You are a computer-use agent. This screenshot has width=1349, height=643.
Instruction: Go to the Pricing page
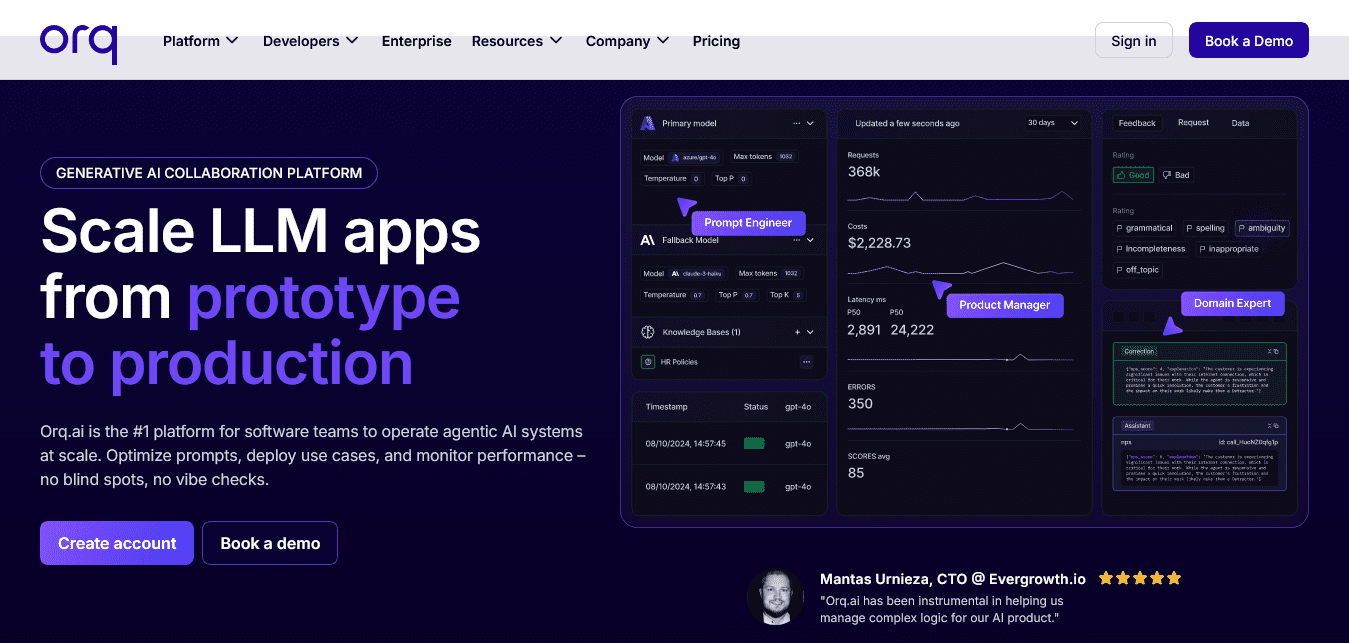(x=716, y=41)
